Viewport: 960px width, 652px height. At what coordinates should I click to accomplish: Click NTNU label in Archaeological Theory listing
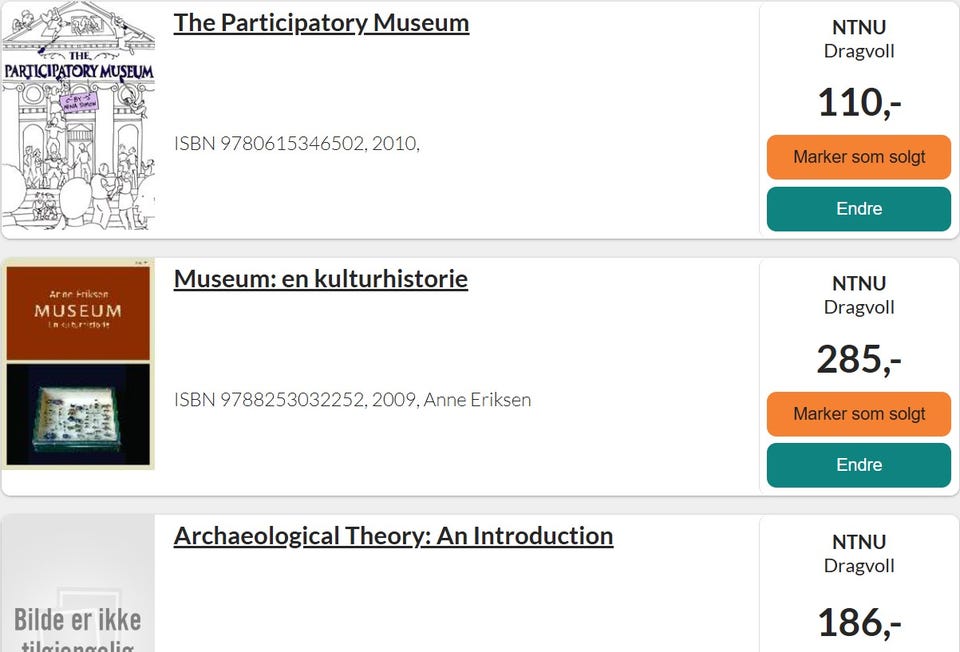[x=859, y=542]
